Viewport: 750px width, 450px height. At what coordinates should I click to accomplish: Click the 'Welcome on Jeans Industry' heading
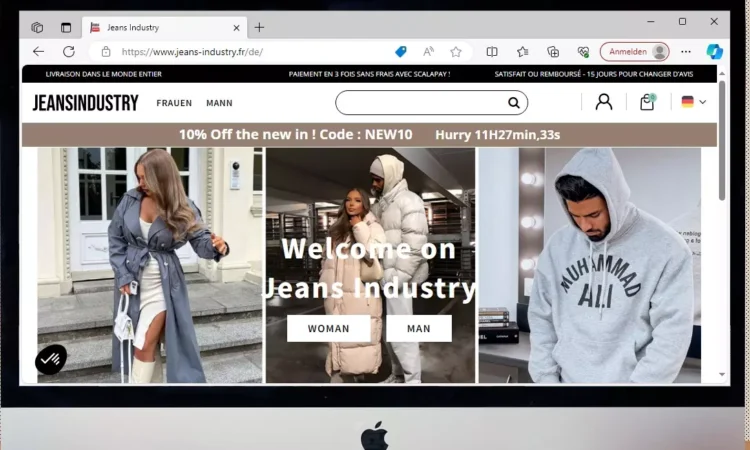click(x=369, y=268)
